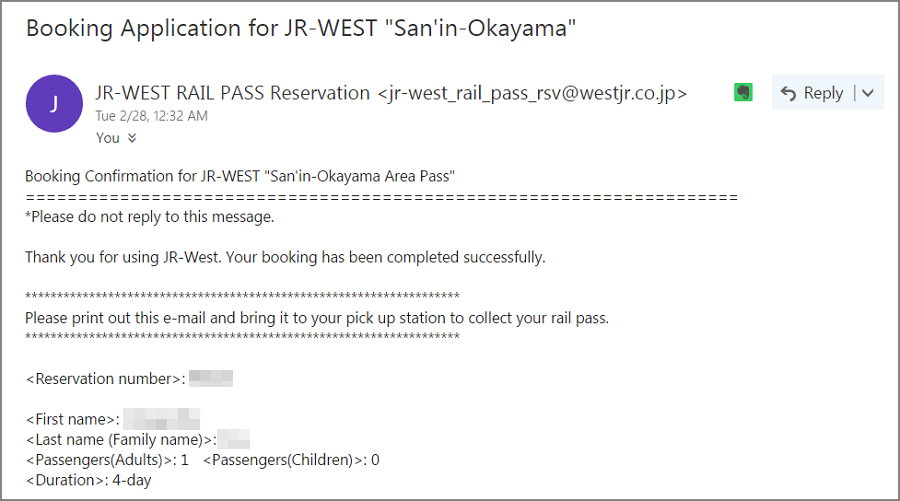900x501 pixels.
Task: Click the Duration 4-day line
Action: coord(86,480)
